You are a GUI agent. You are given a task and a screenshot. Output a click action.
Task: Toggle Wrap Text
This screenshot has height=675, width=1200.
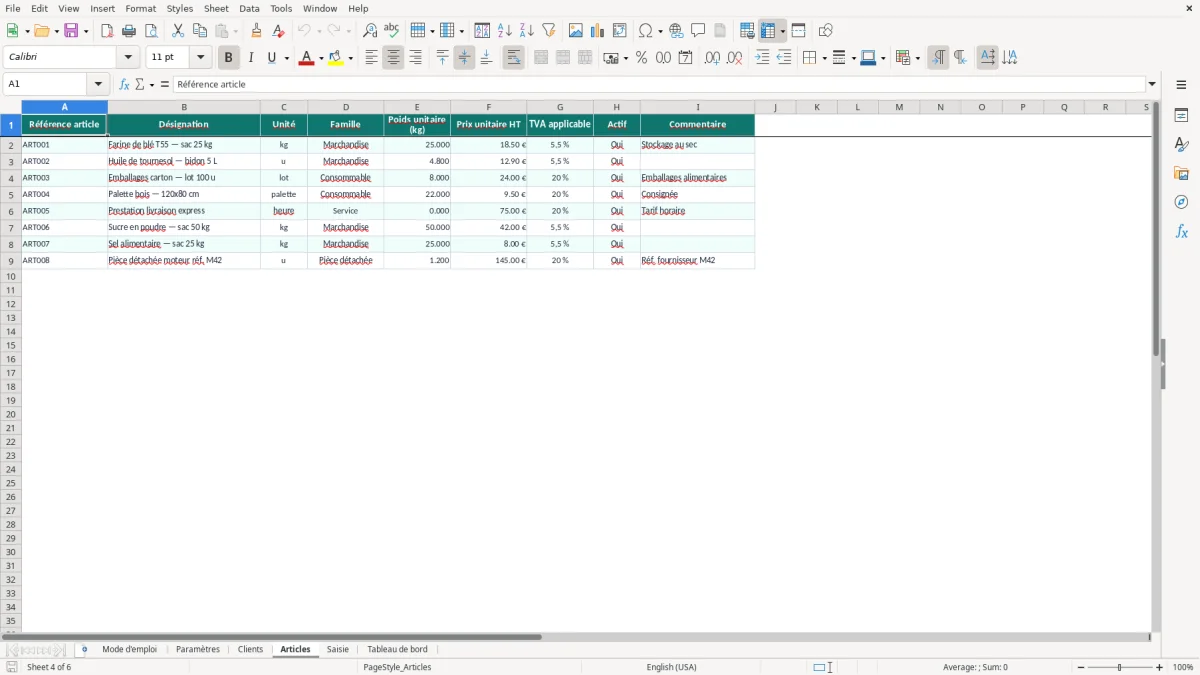coord(513,58)
